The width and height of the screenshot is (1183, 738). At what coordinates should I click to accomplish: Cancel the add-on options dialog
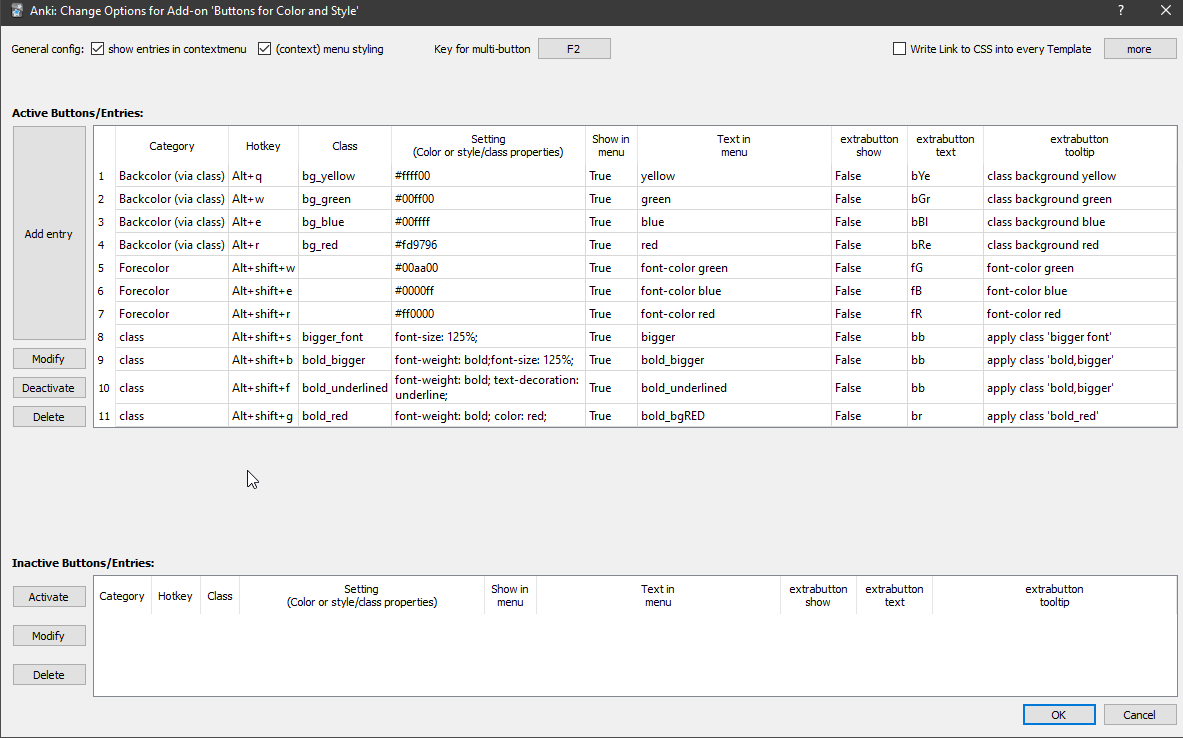click(x=1139, y=715)
